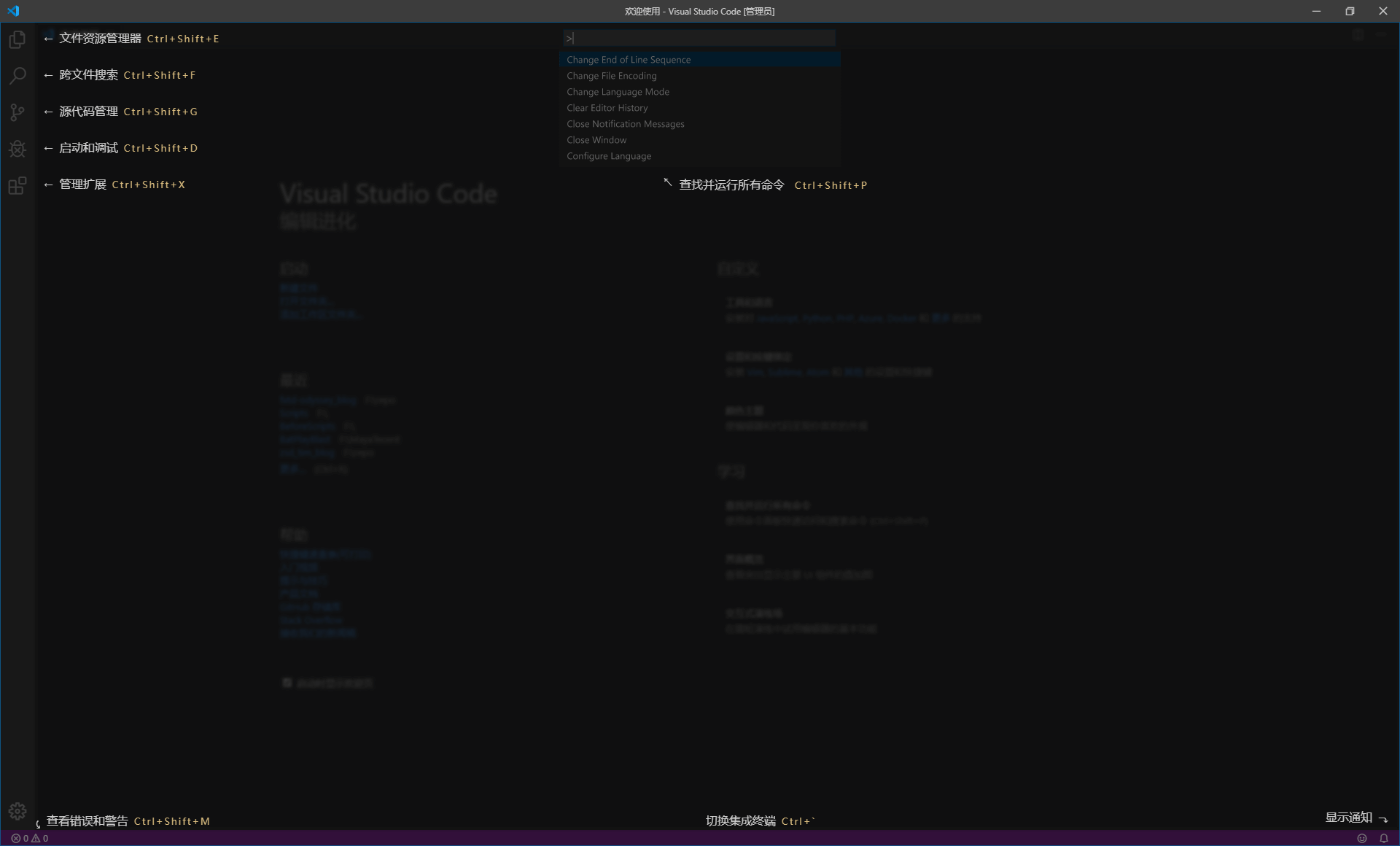
Task: Minimize the Visual Studio Code window
Action: coord(1316,11)
